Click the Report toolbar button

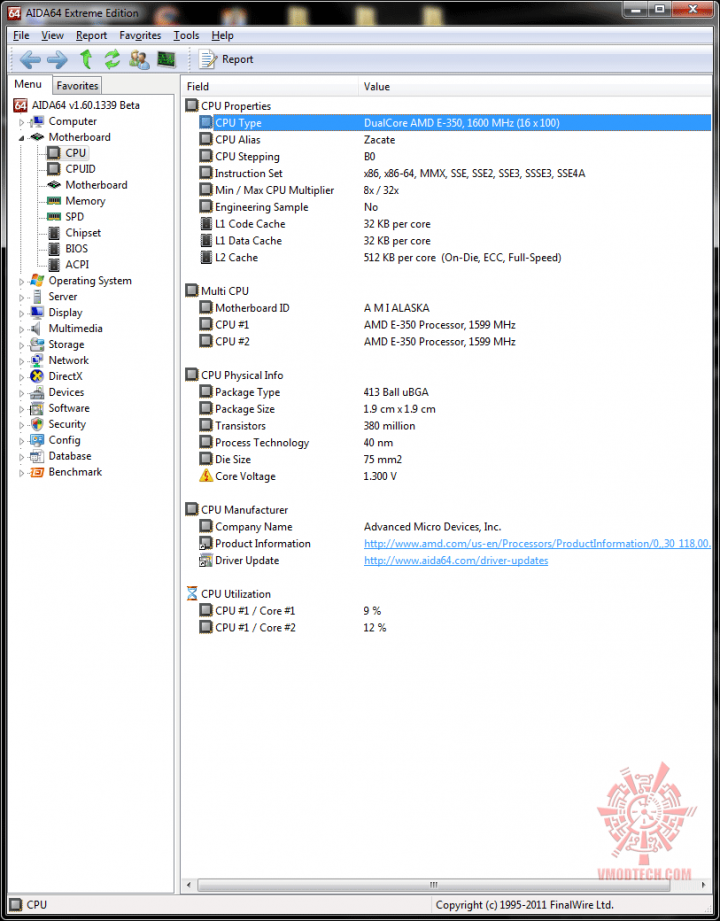(226, 59)
